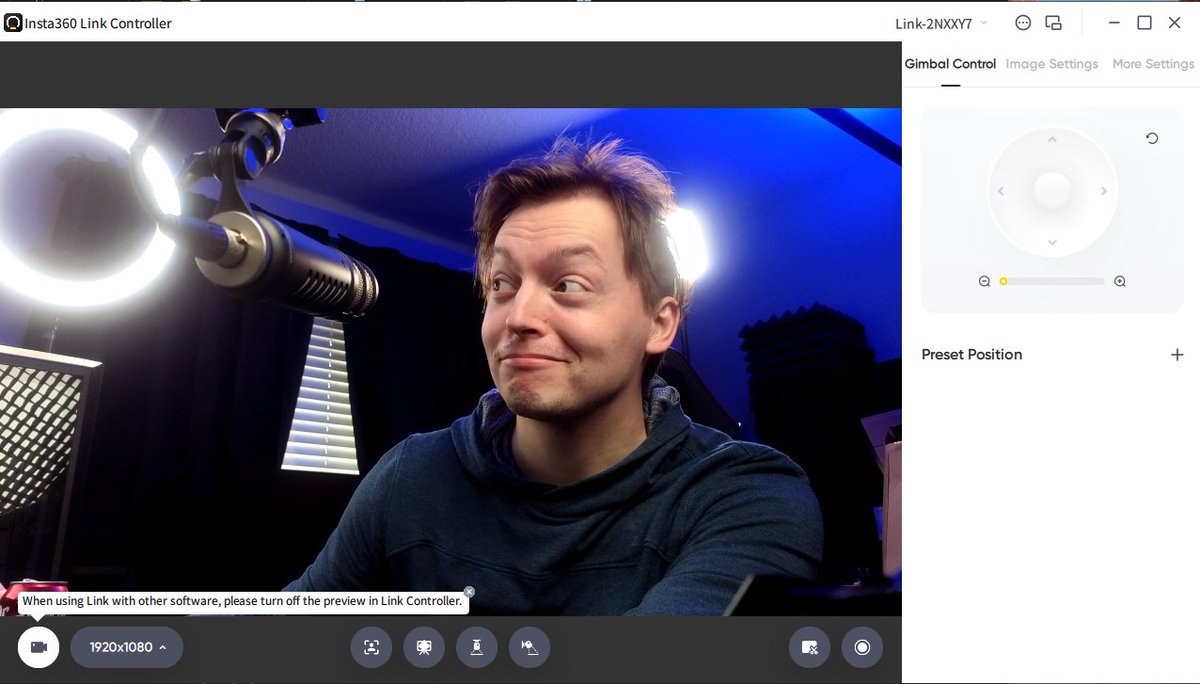This screenshot has height=684, width=1200.
Task: Switch to Image Settings tab
Action: pos(1052,64)
